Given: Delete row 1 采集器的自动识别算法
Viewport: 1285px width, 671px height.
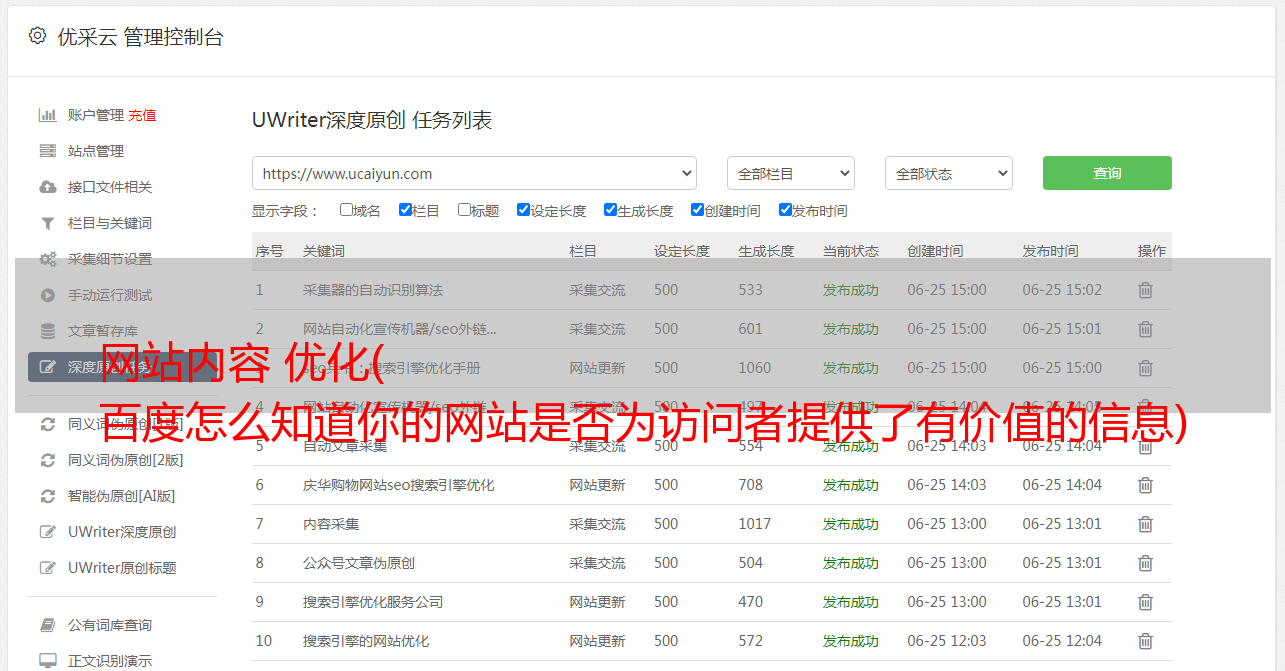Looking at the screenshot, I should [1146, 290].
